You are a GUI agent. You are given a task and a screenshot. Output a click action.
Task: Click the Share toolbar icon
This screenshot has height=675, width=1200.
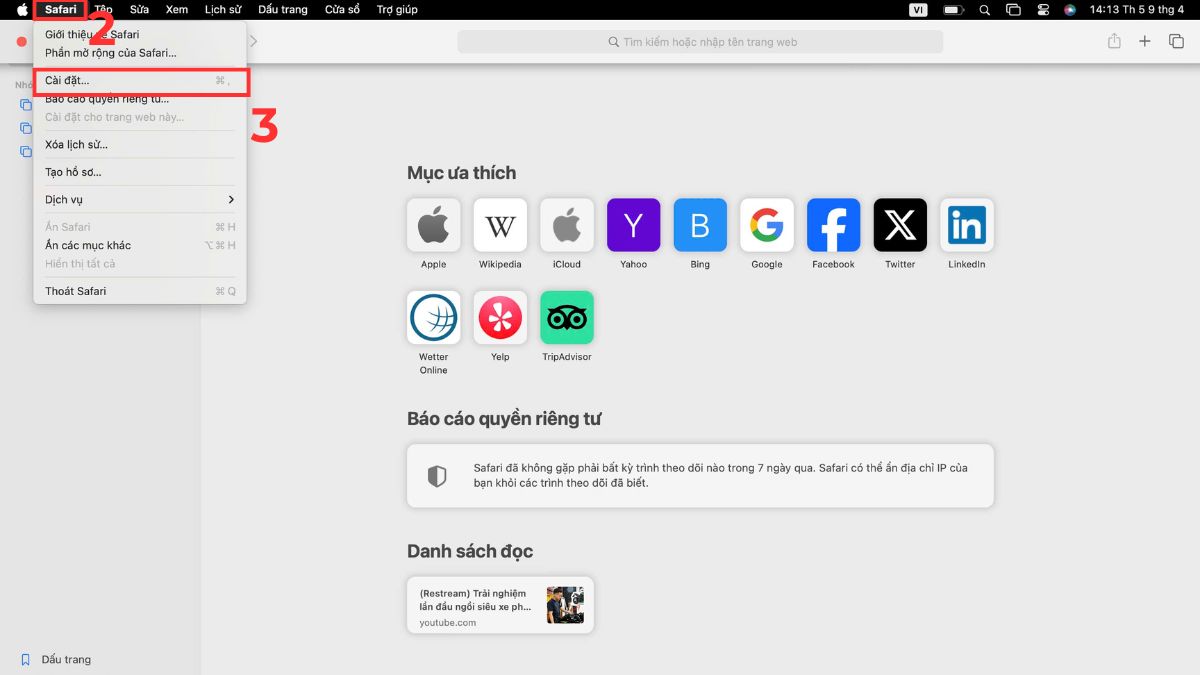pos(1114,41)
